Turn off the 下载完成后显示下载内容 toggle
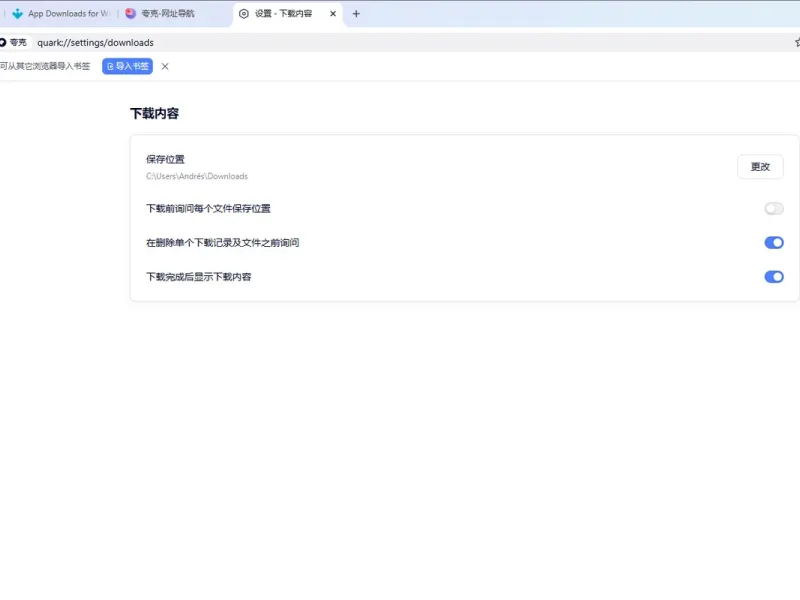This screenshot has height=600, width=800. 774,277
